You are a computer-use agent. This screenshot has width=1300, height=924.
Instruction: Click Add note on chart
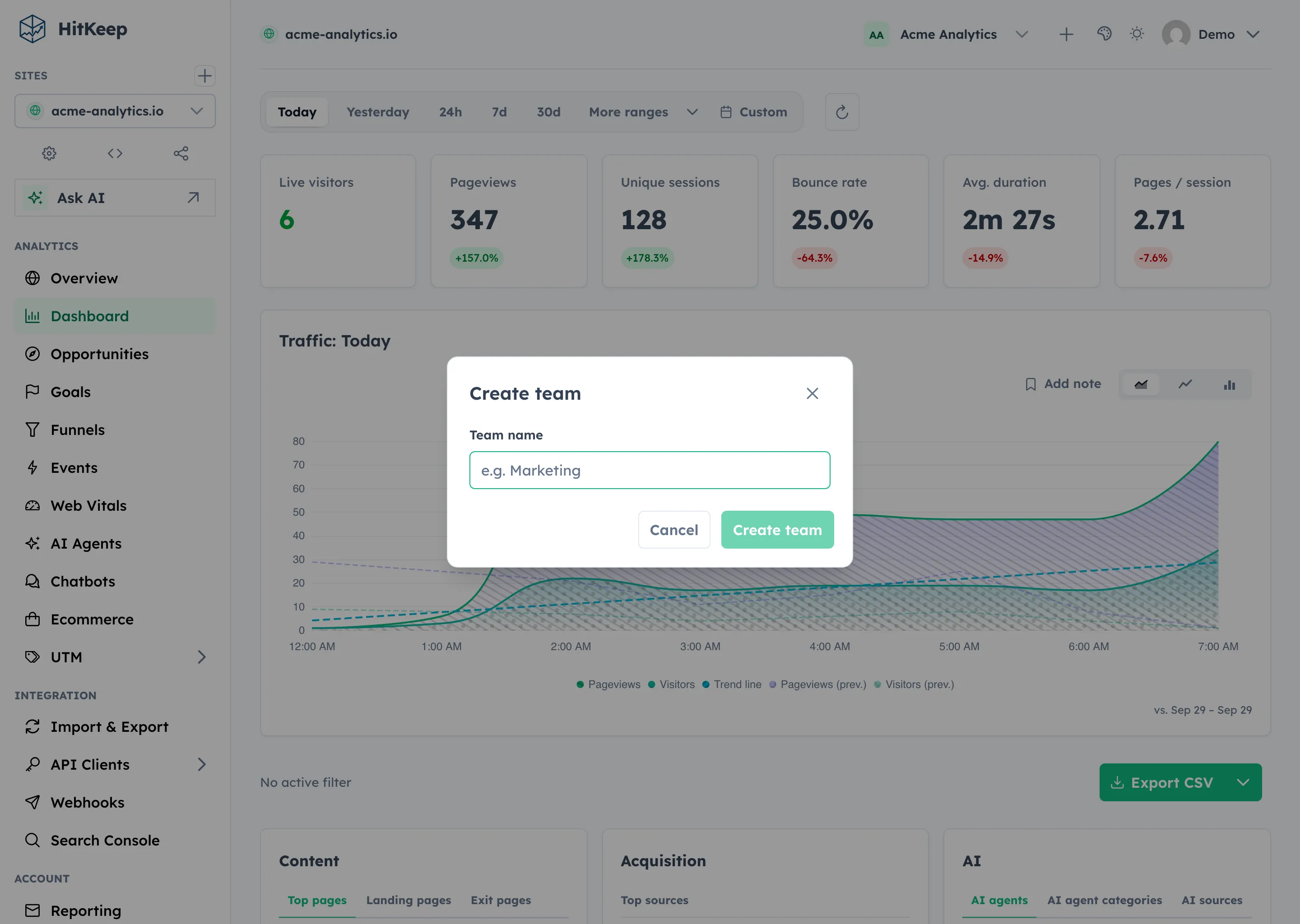click(x=1063, y=384)
